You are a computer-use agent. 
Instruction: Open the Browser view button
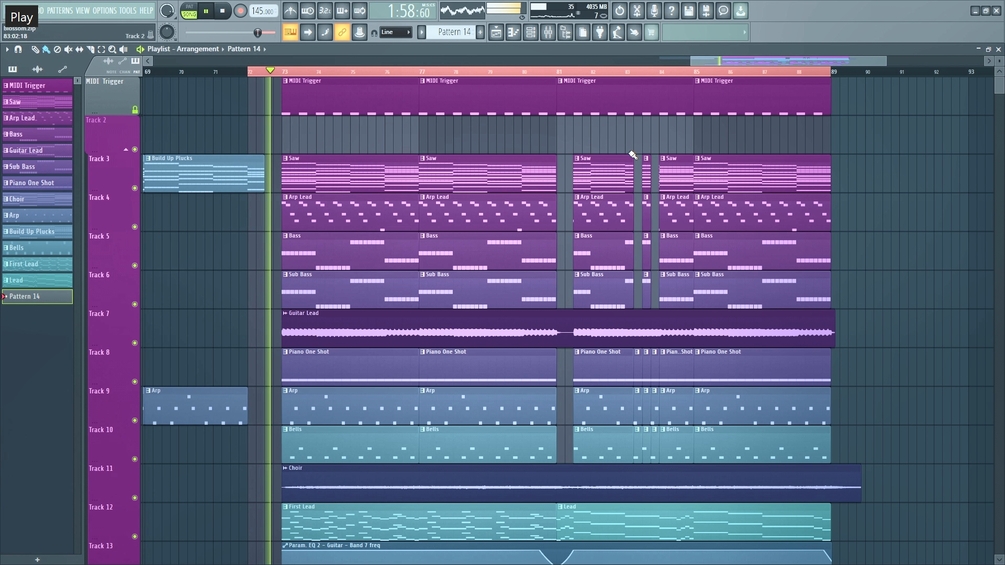(565, 32)
